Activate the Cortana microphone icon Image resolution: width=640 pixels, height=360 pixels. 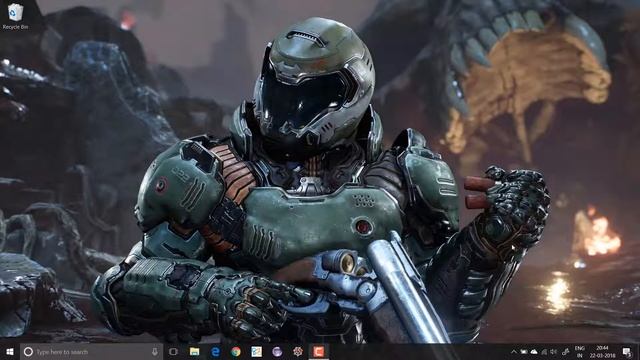pyautogui.click(x=155, y=351)
